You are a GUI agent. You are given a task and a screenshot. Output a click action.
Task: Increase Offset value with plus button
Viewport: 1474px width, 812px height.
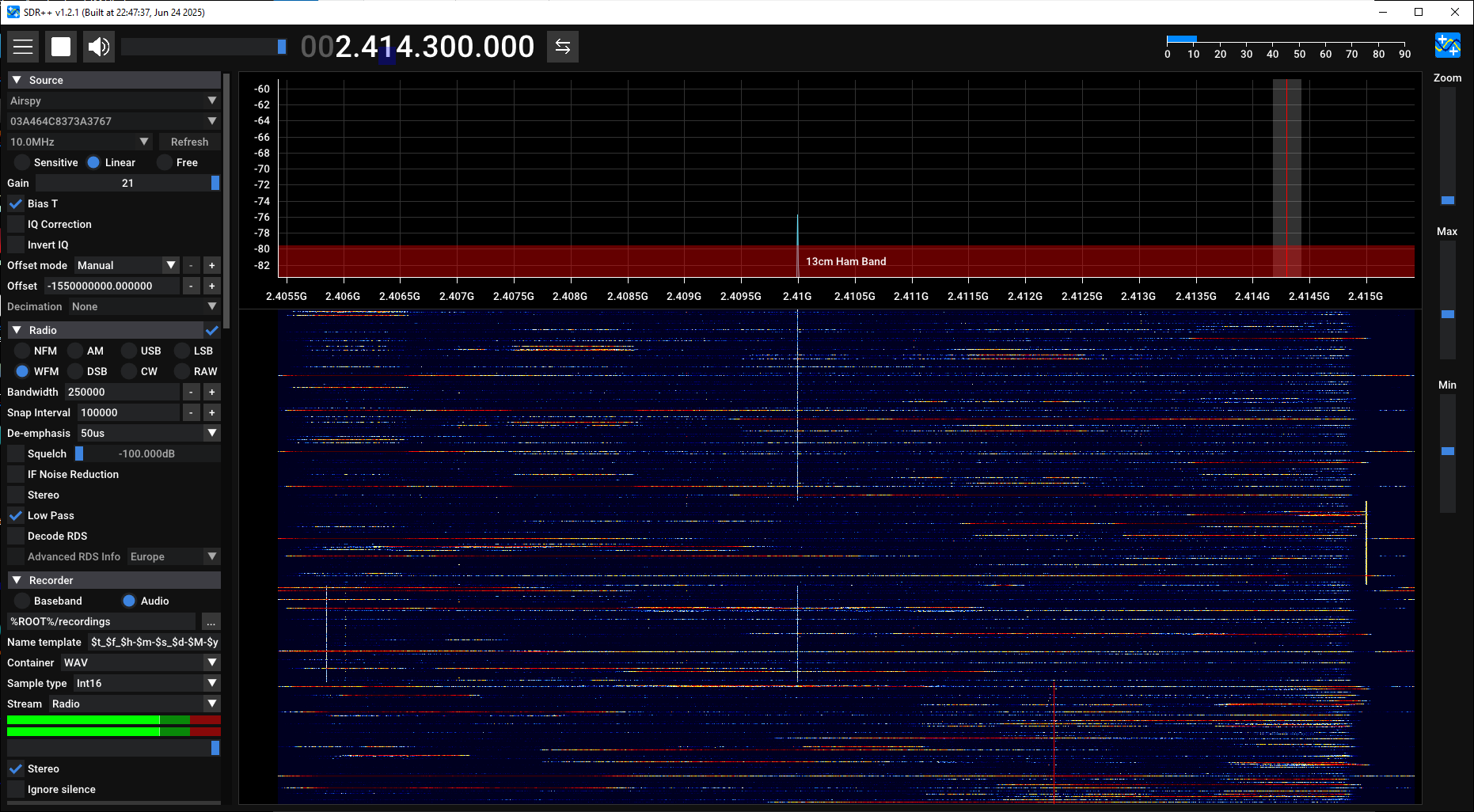(x=211, y=286)
